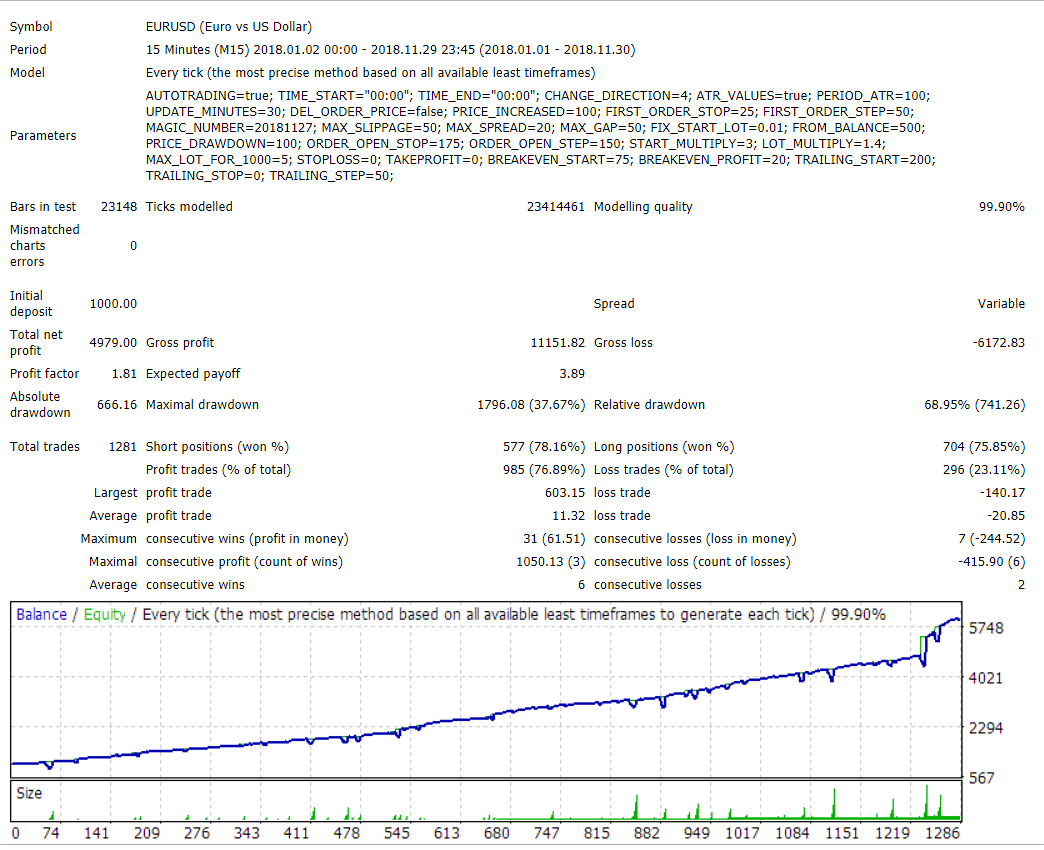Click the Size label in the lot-size panel
Screen dimensions: 1044x850
(x=29, y=793)
